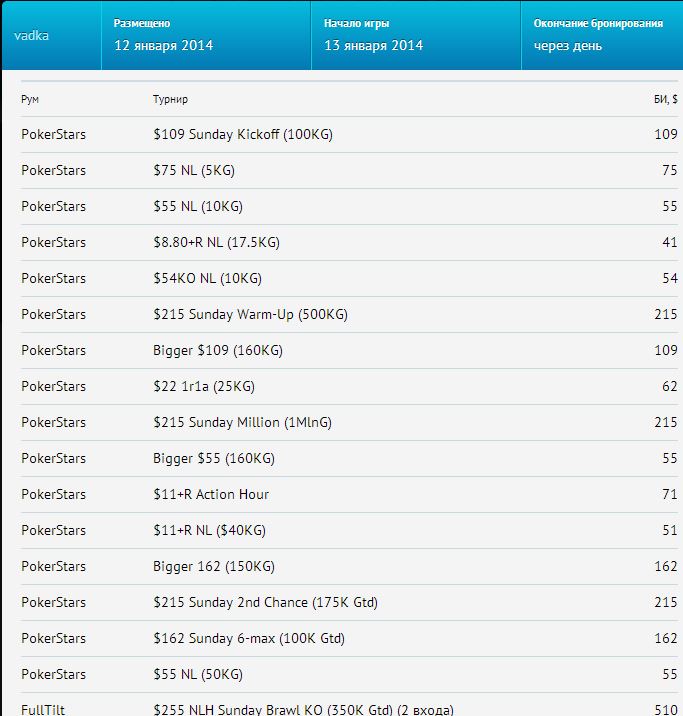Select the FullTilt $255 NLH Sunday Brawl row
The width and height of the screenshot is (683, 716).
349,705
